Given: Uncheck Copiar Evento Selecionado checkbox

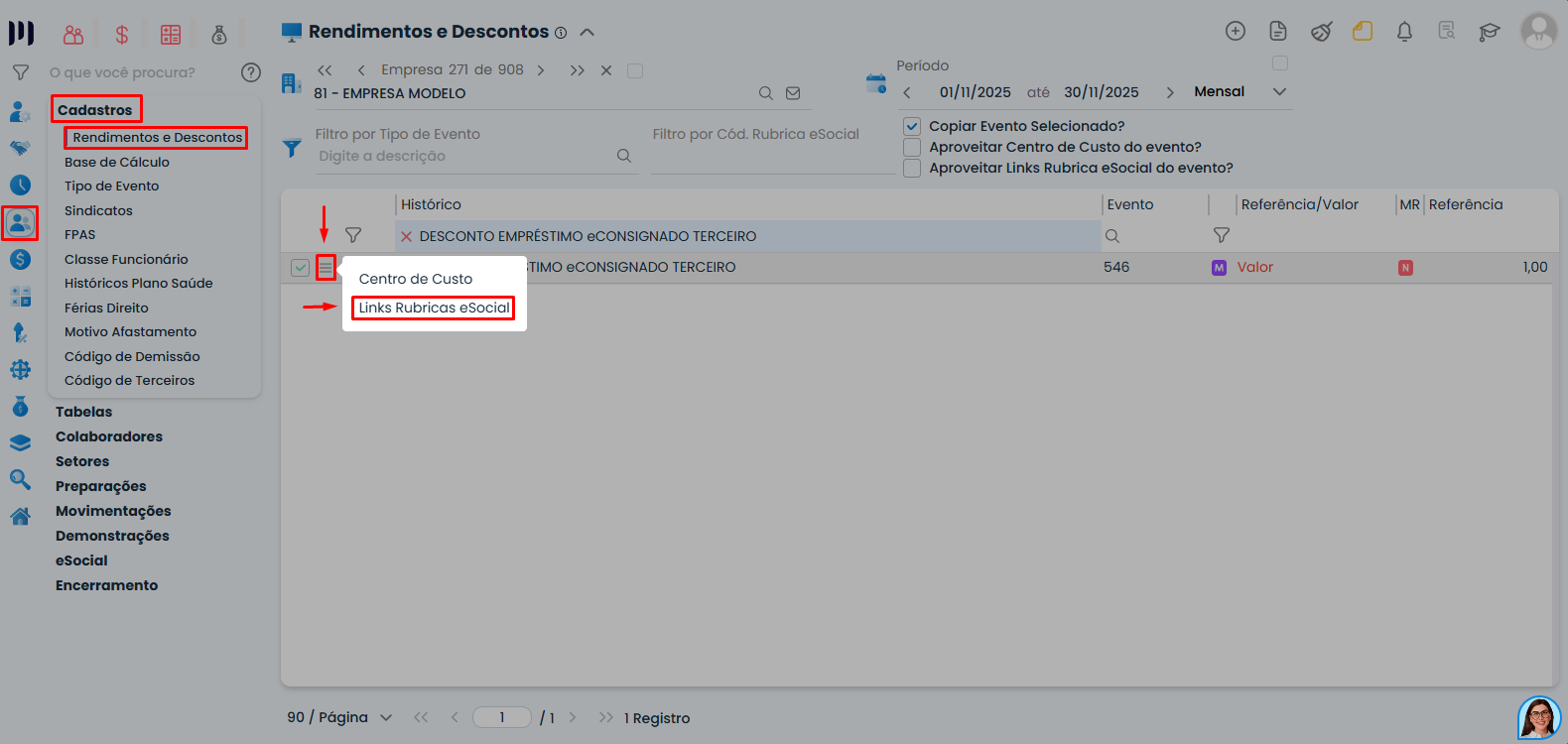Looking at the screenshot, I should pyautogui.click(x=912, y=126).
